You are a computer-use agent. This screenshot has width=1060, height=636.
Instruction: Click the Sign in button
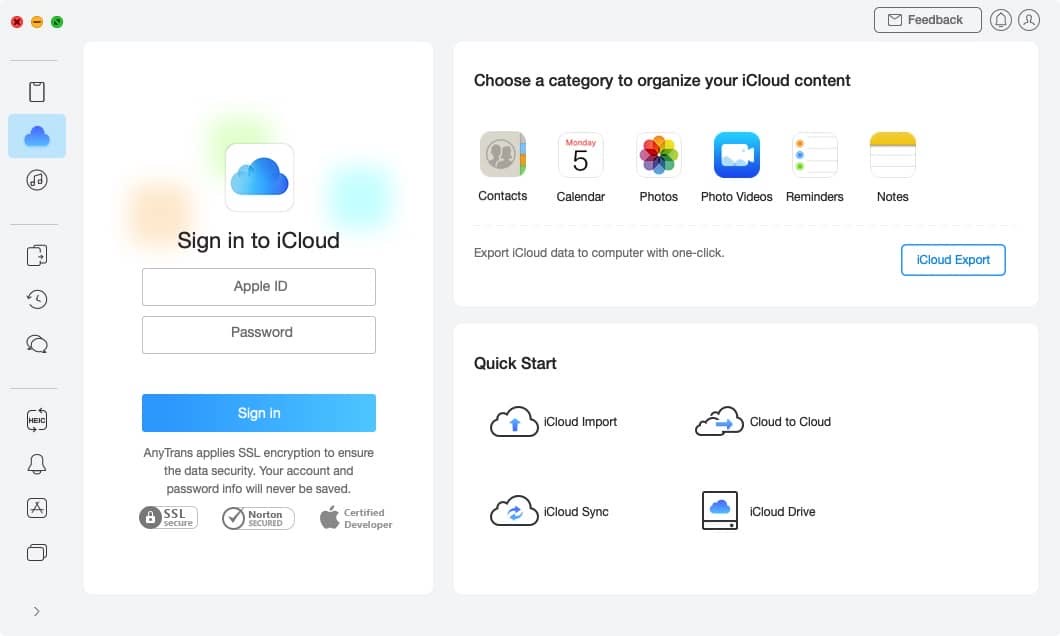pos(259,413)
